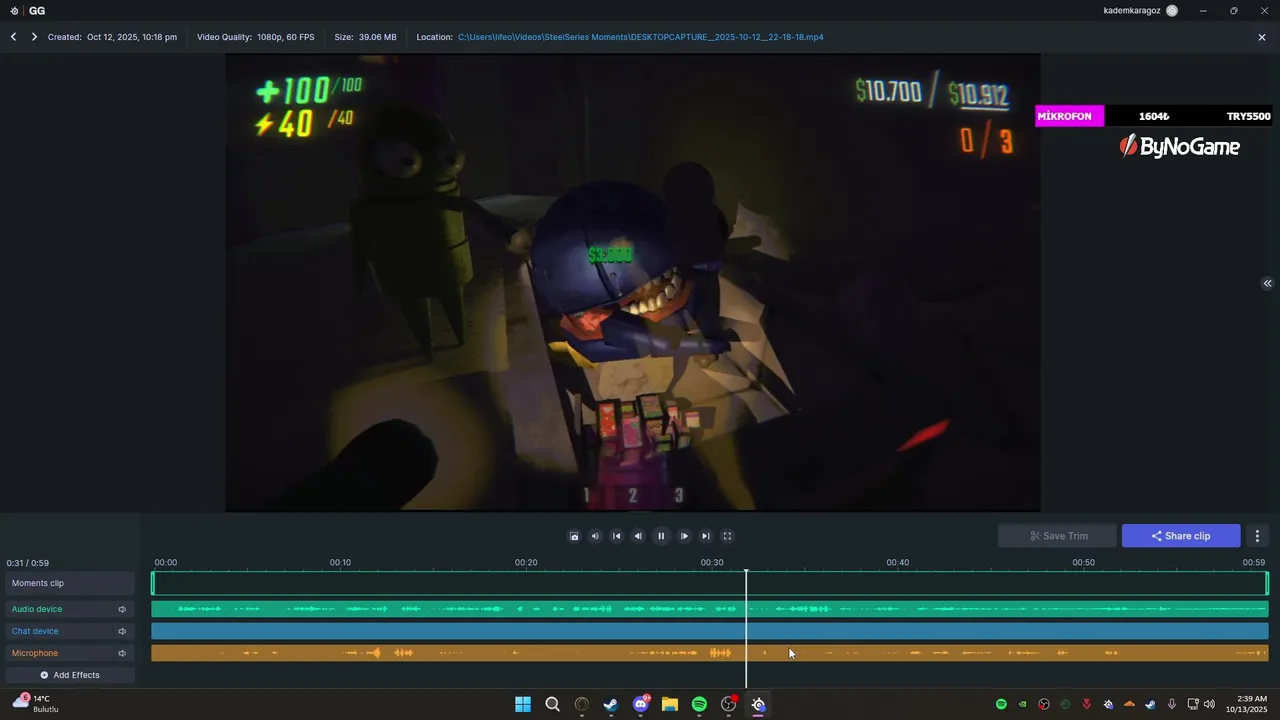
Task: Click the round dark circle taskbar app
Action: (582, 704)
